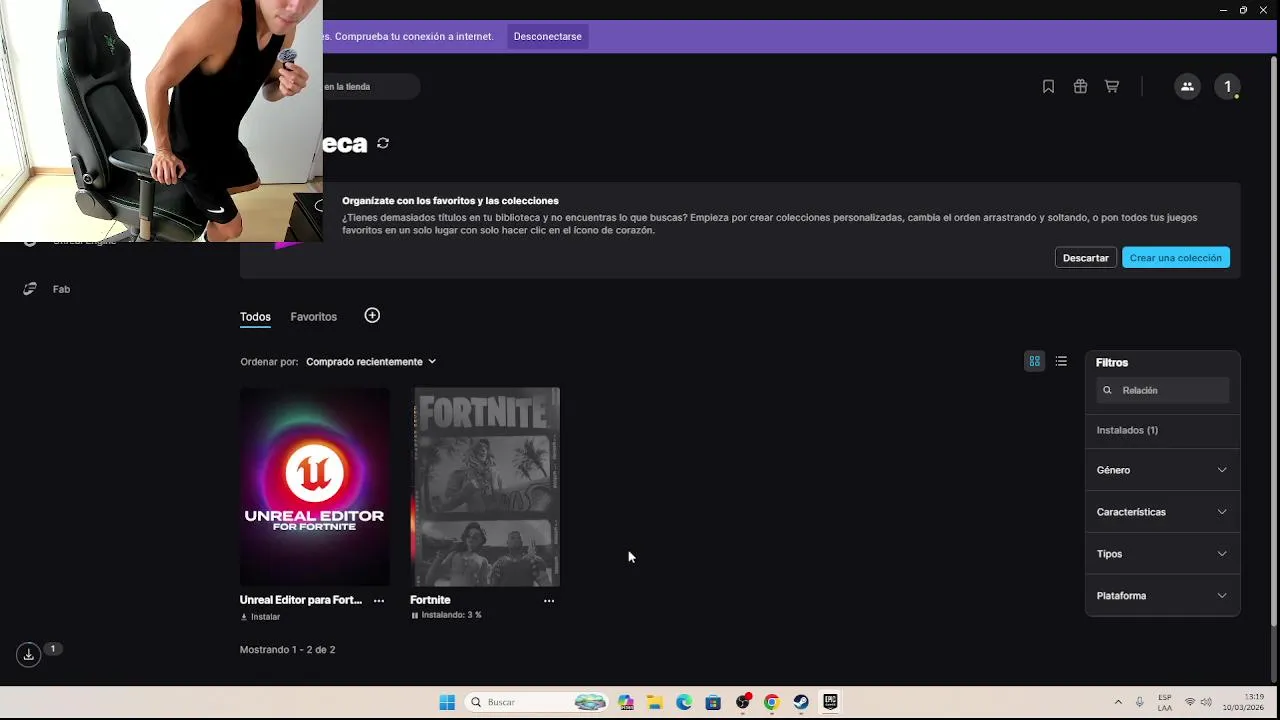Open Microsoft Store from the taskbar
The height and width of the screenshot is (720, 1280).
(713, 702)
